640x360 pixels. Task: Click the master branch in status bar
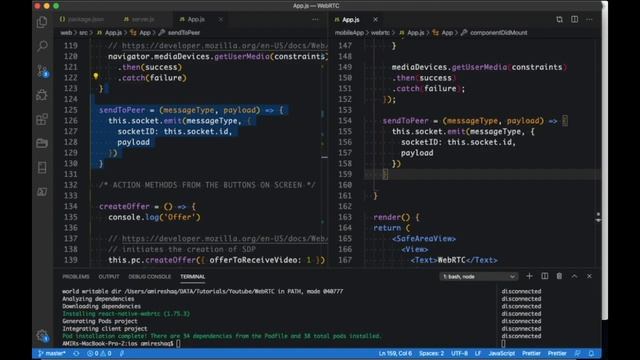(x=52, y=353)
